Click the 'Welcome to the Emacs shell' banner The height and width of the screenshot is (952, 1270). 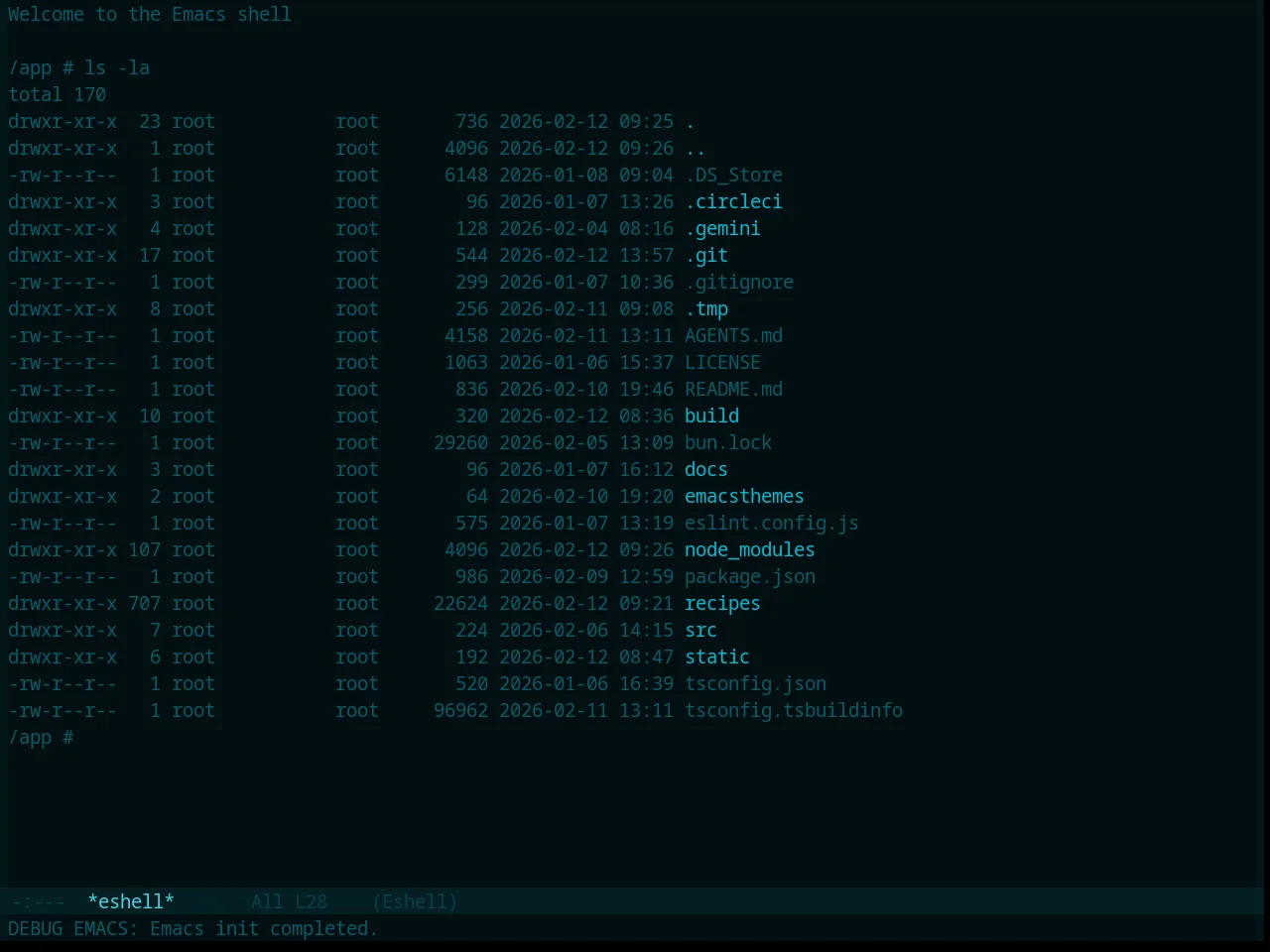coord(150,14)
